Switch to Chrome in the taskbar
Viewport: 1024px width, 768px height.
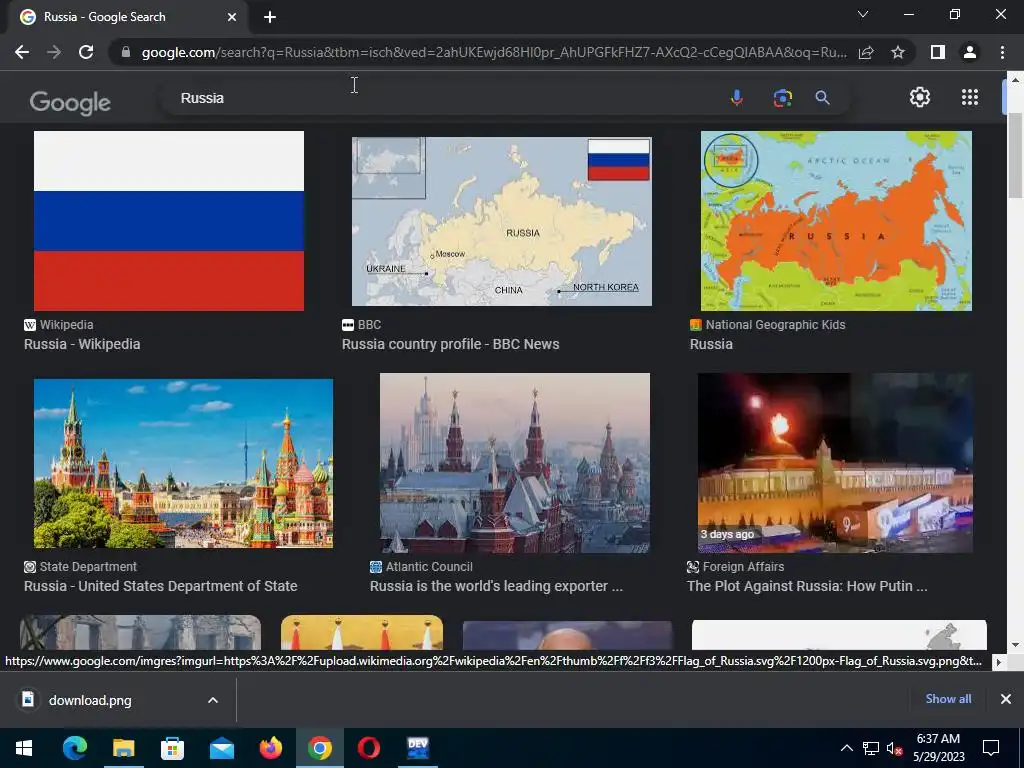click(x=320, y=748)
